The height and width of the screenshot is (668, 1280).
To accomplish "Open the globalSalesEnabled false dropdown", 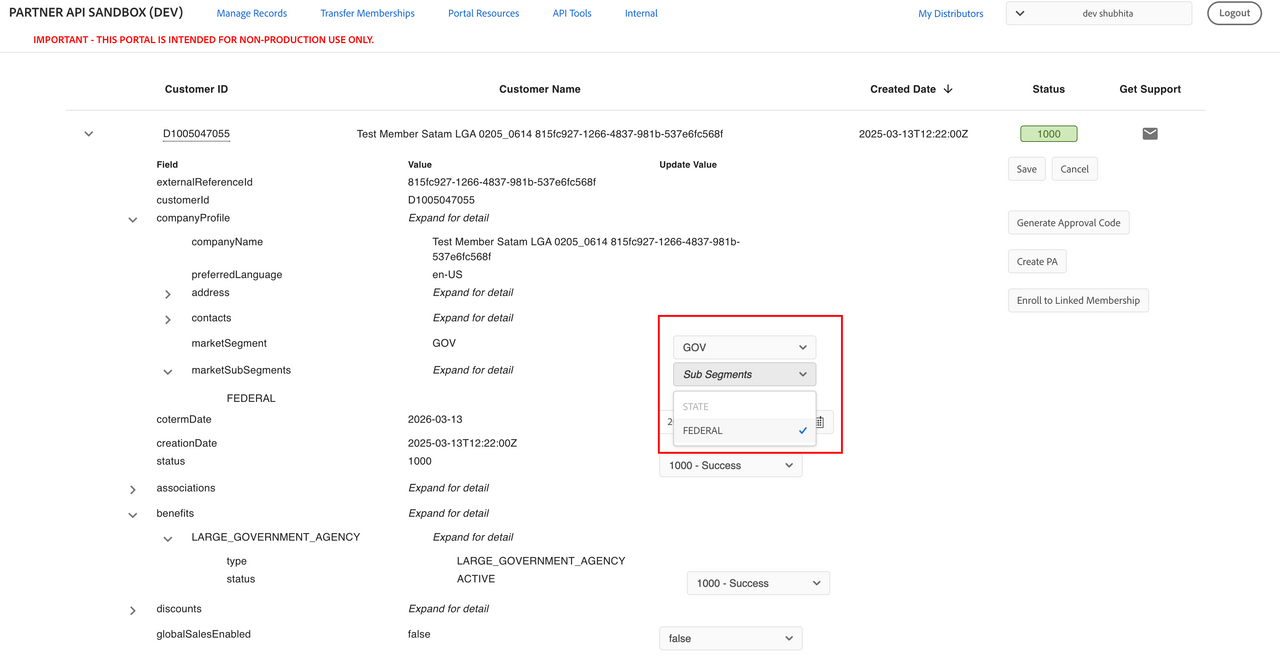I will tap(730, 638).
